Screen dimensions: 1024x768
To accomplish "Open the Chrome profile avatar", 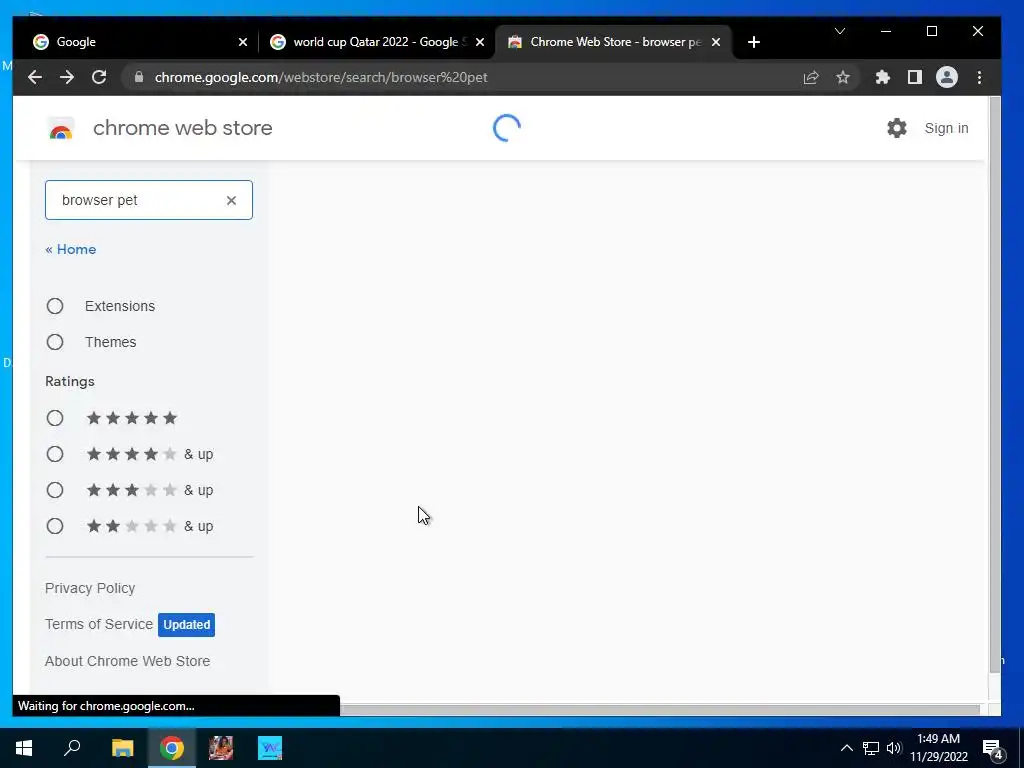I will [x=946, y=77].
